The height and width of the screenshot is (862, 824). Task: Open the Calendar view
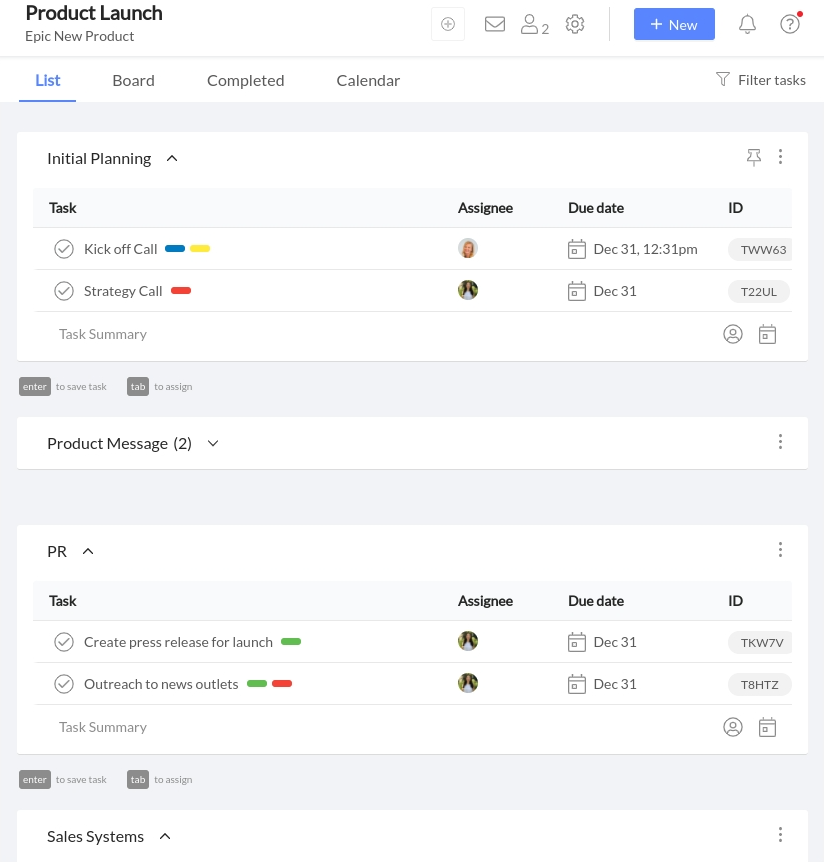[x=368, y=80]
